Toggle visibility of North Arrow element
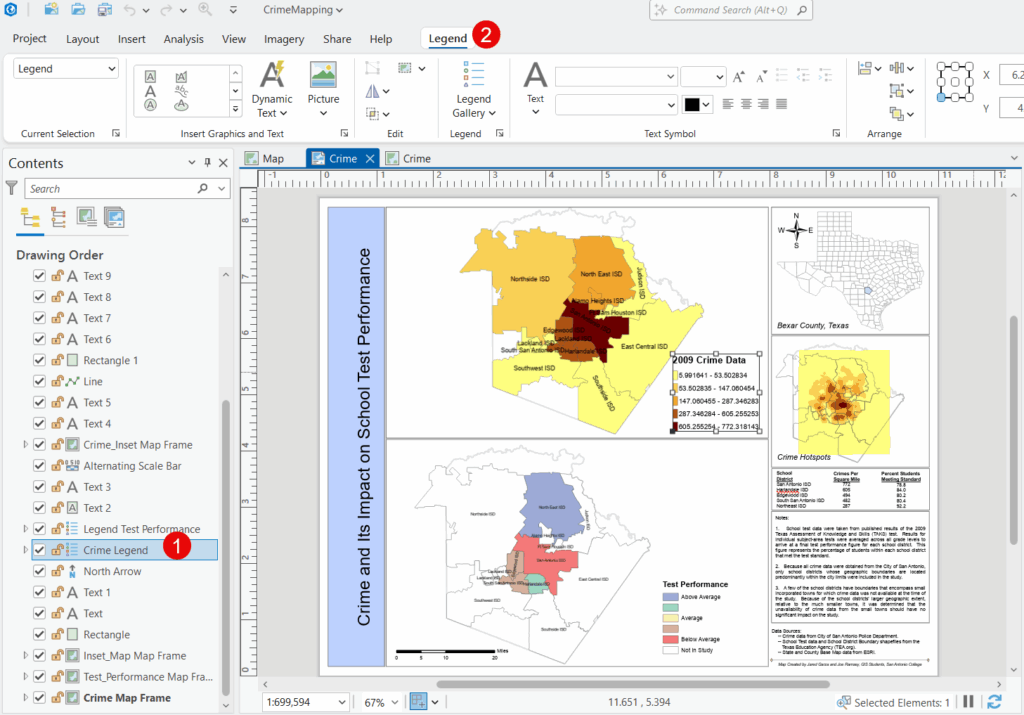Image resolution: width=1024 pixels, height=715 pixels. coord(40,572)
